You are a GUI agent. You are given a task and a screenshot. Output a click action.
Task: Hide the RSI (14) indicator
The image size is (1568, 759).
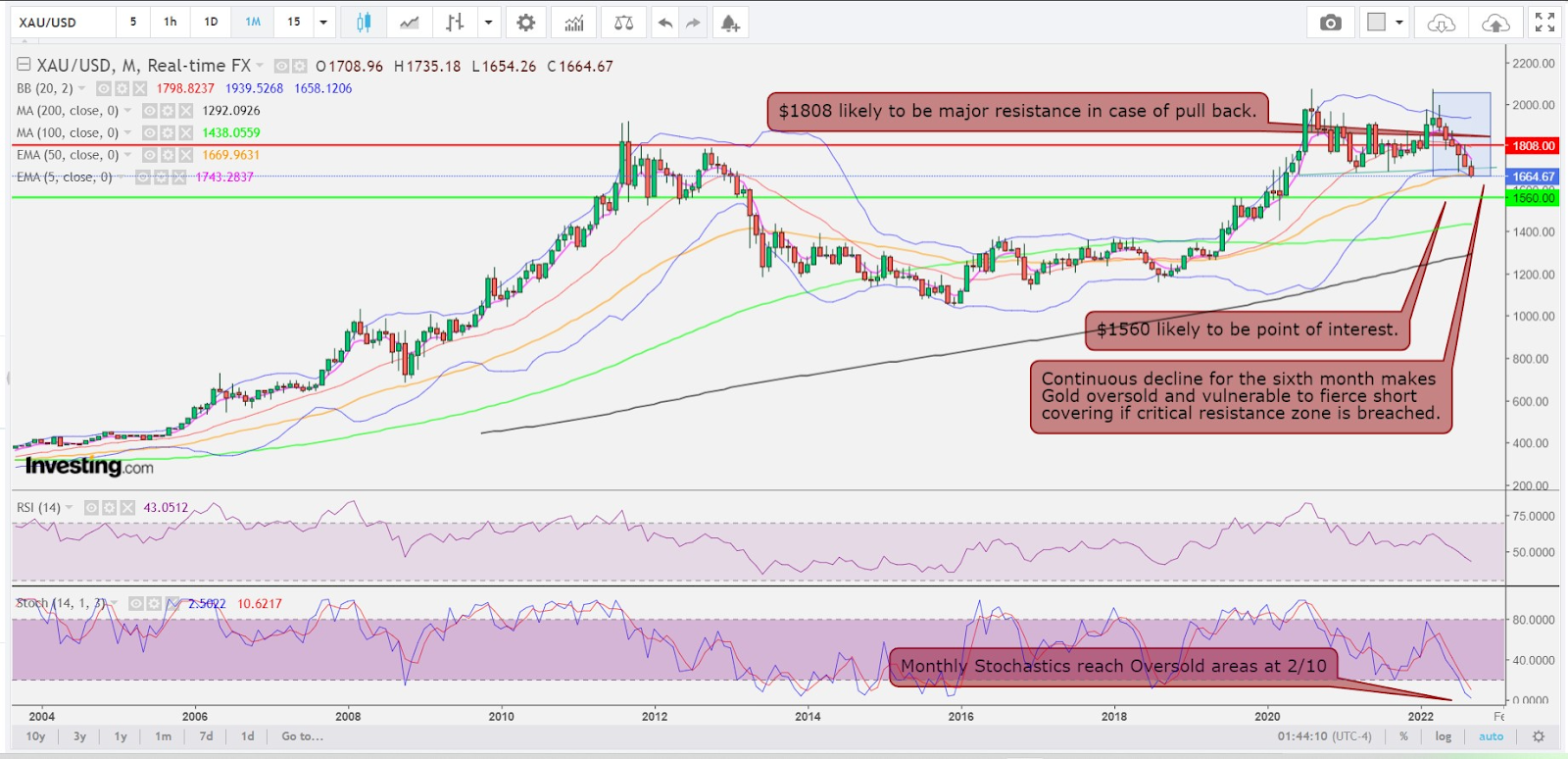91,508
